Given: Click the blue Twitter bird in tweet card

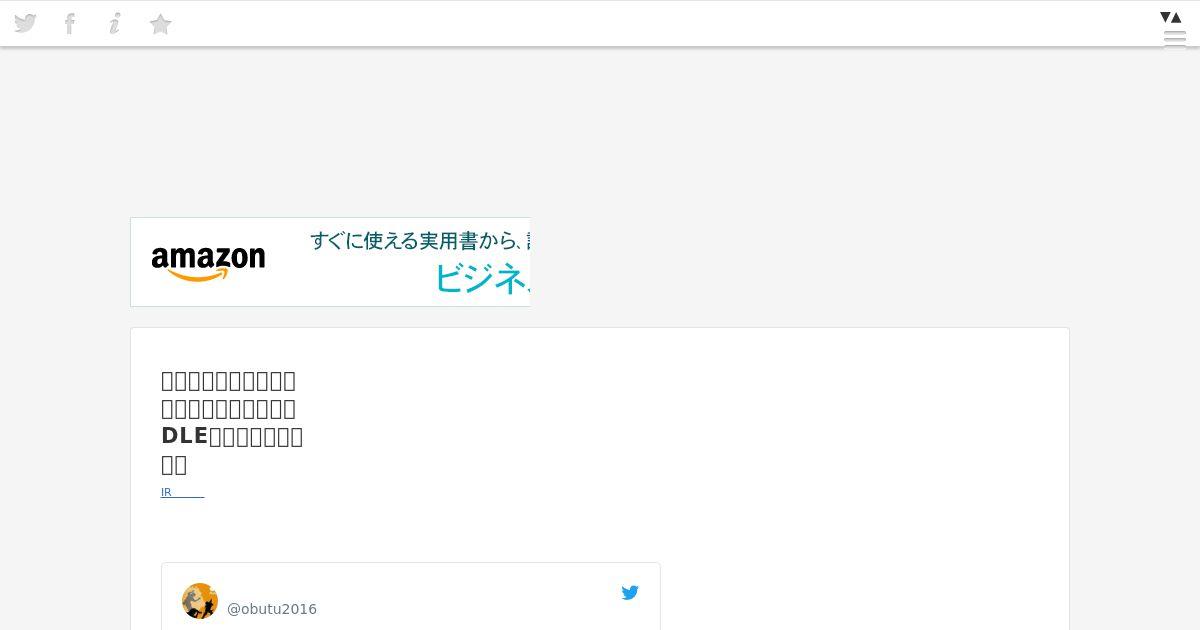Looking at the screenshot, I should [x=630, y=593].
